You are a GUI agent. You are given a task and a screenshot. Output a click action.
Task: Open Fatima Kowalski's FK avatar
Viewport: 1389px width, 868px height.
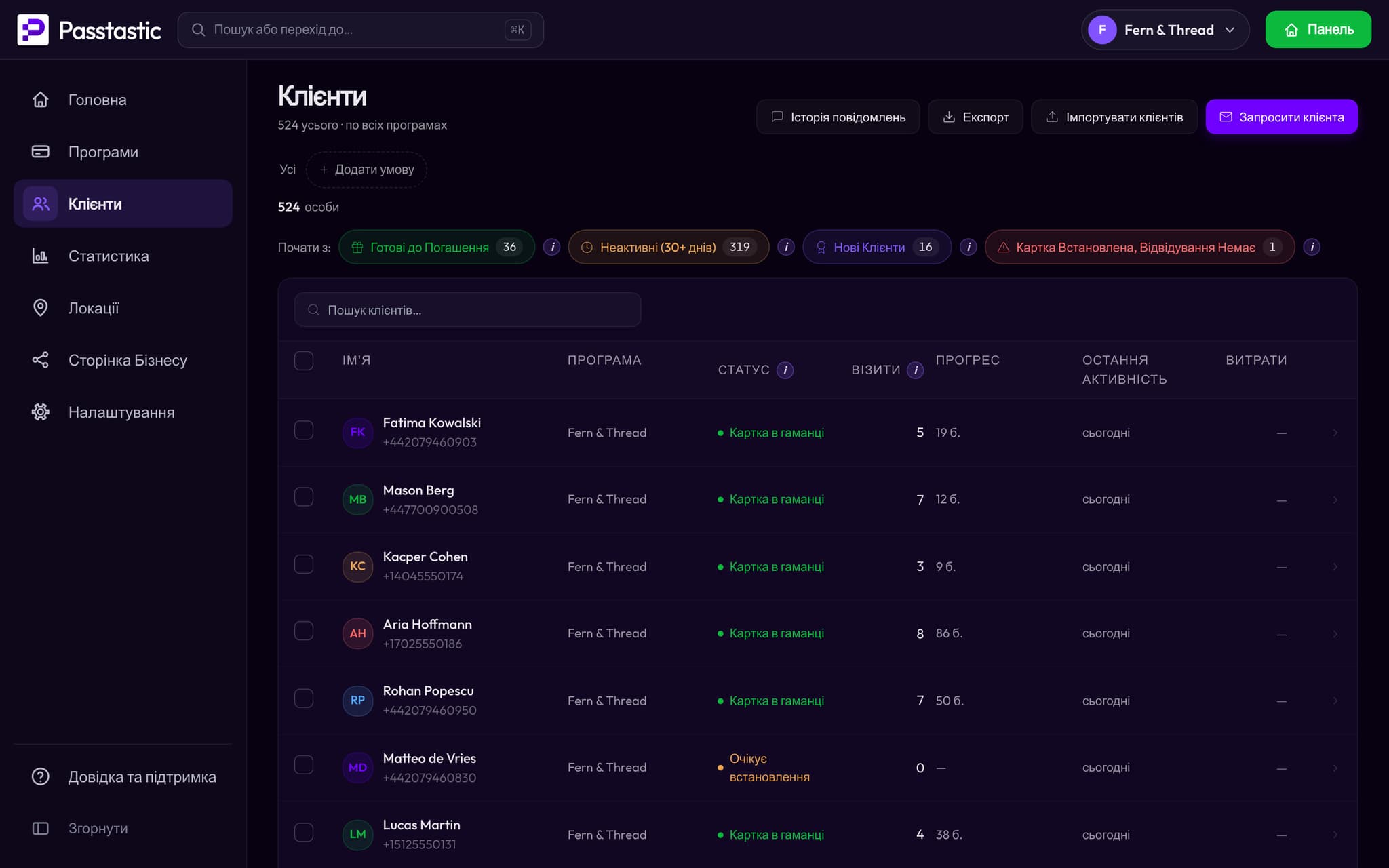pos(357,432)
